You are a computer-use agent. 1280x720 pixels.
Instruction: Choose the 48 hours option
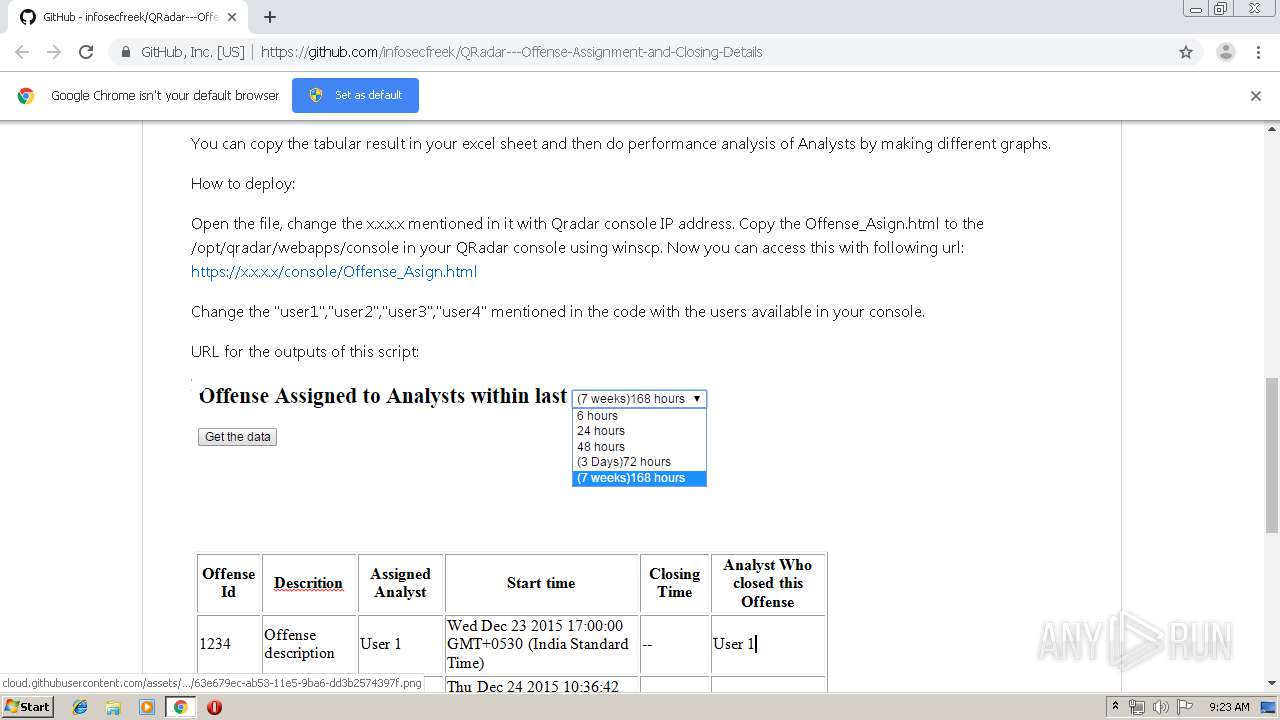[x=639, y=447]
